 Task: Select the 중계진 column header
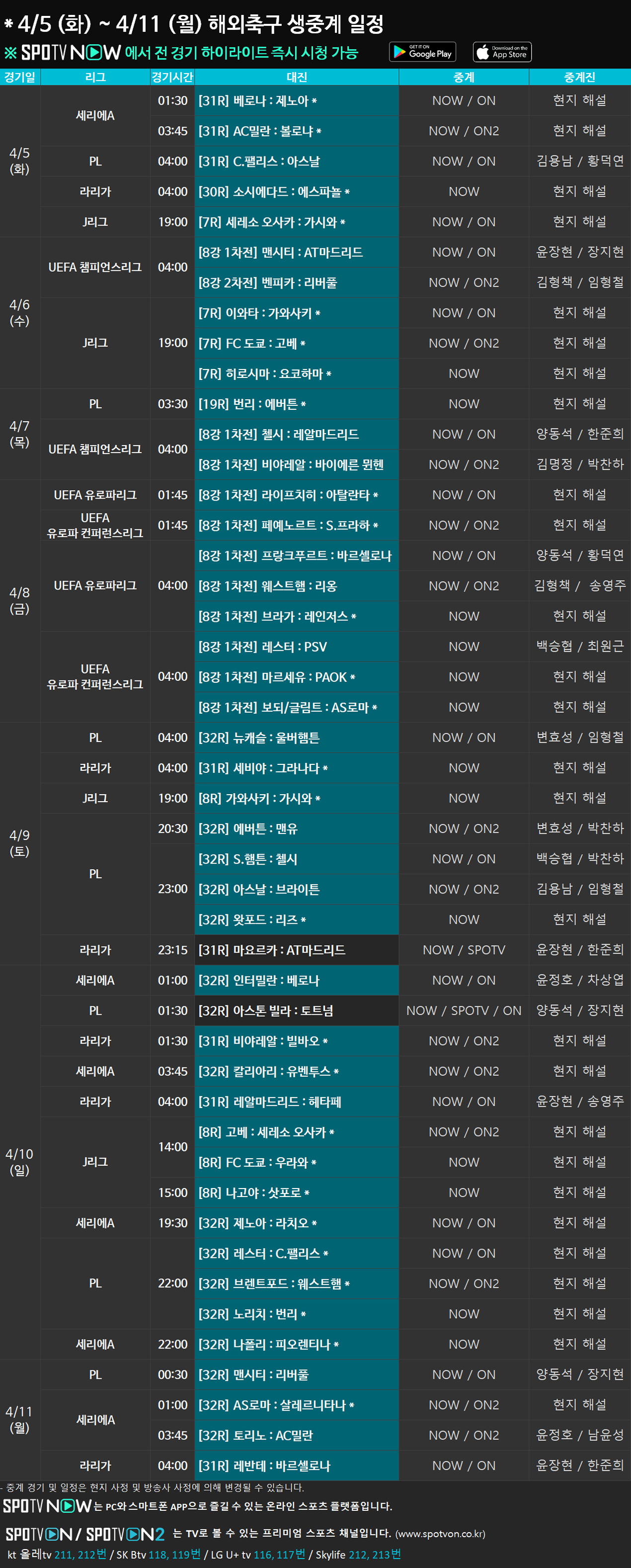[579, 77]
